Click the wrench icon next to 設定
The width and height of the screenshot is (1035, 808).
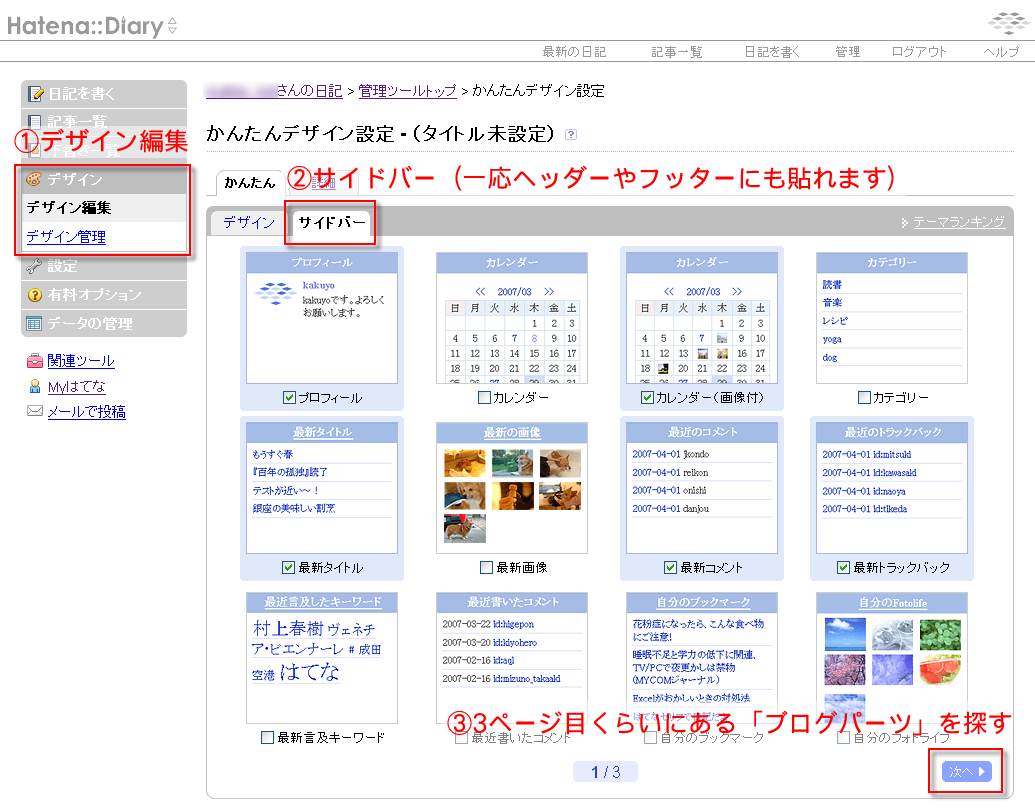pyautogui.click(x=34, y=266)
